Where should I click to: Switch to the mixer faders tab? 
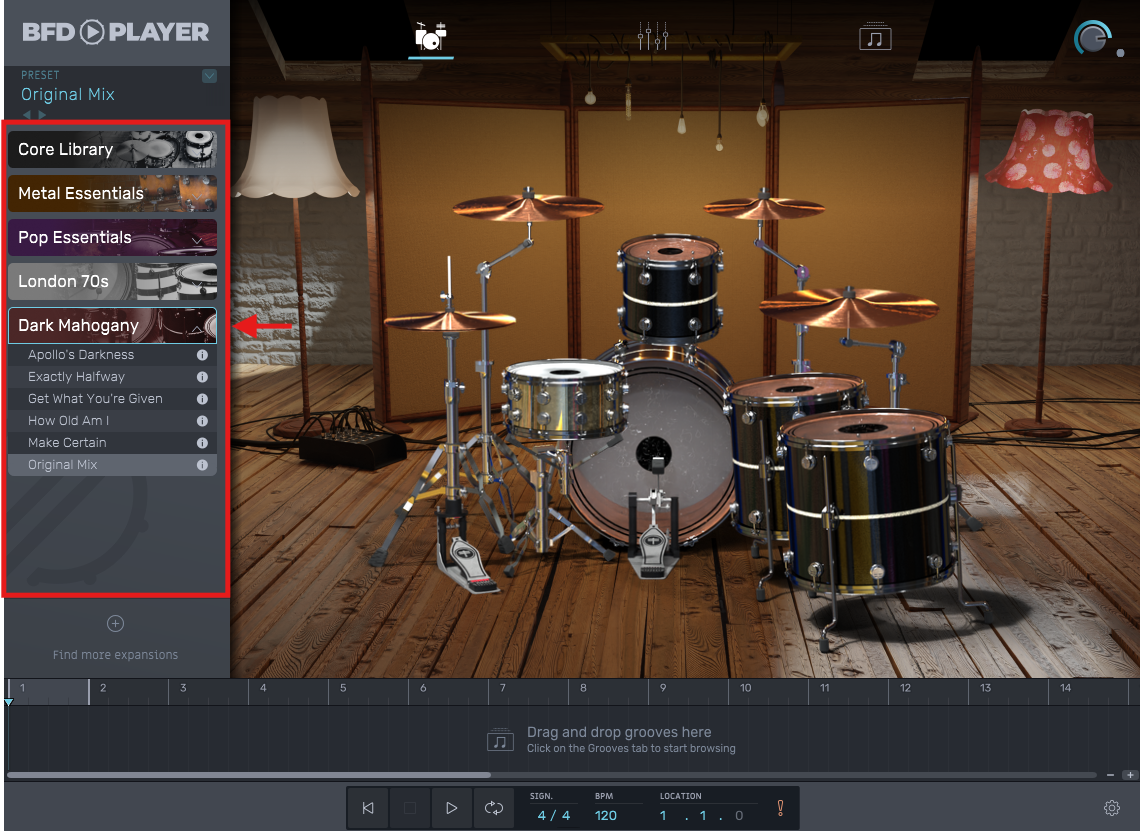pos(652,36)
